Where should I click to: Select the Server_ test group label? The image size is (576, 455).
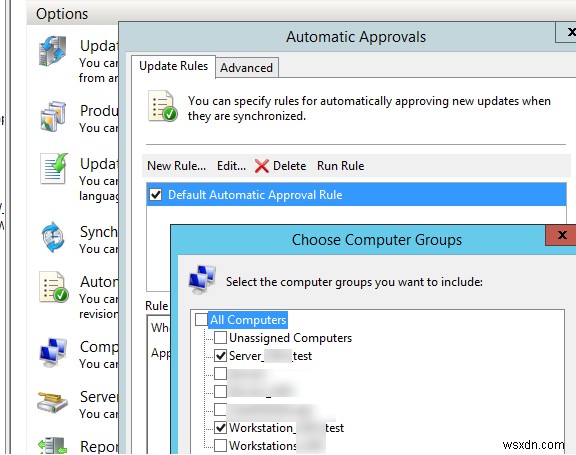point(270,356)
